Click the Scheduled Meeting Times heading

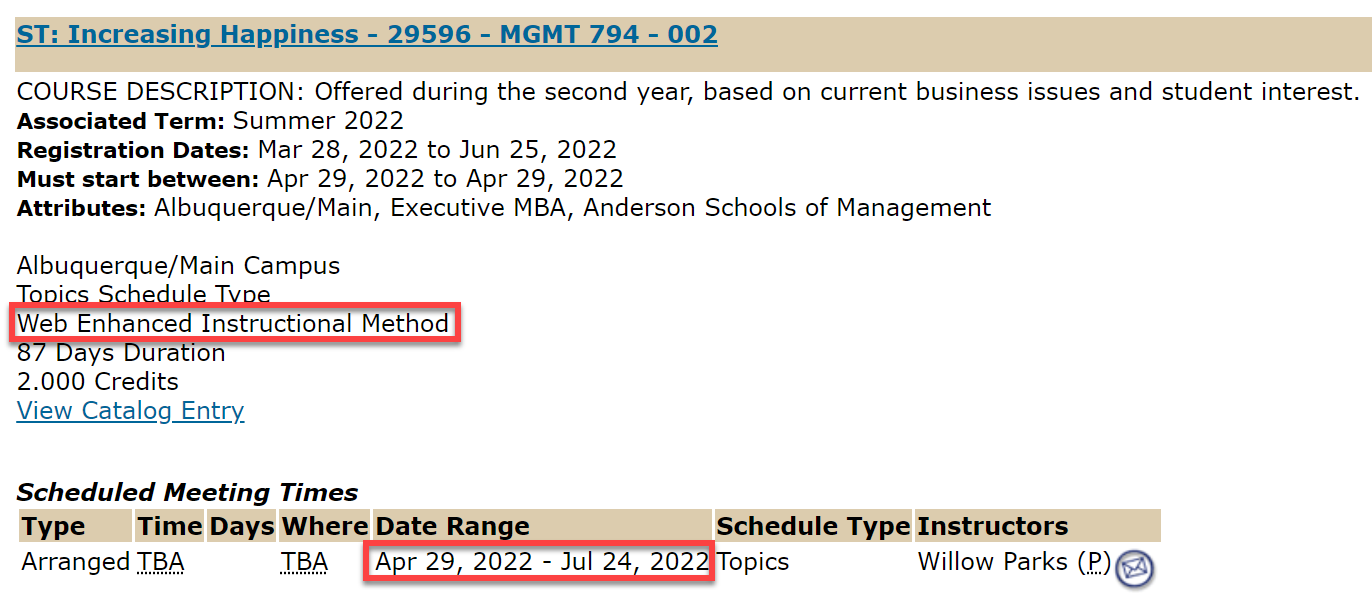click(187, 492)
